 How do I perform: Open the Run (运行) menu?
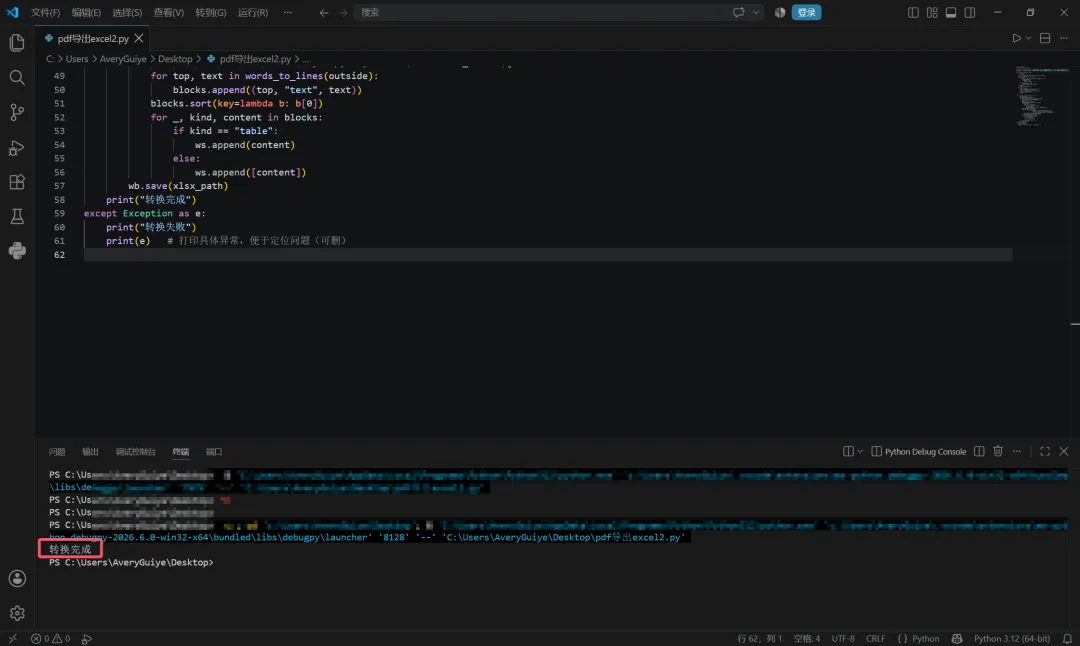tap(253, 12)
